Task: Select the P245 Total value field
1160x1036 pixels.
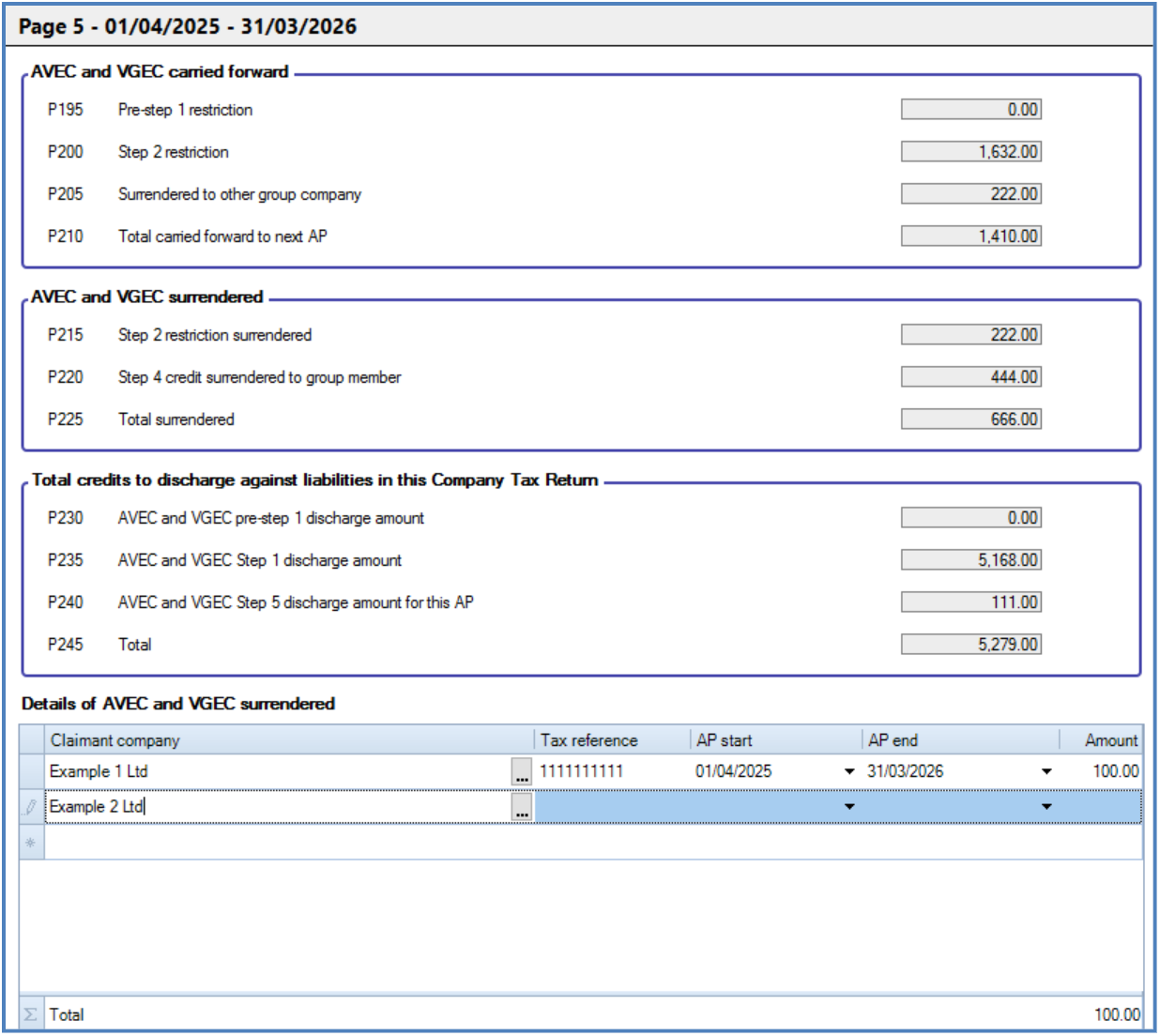Action: coord(971,645)
